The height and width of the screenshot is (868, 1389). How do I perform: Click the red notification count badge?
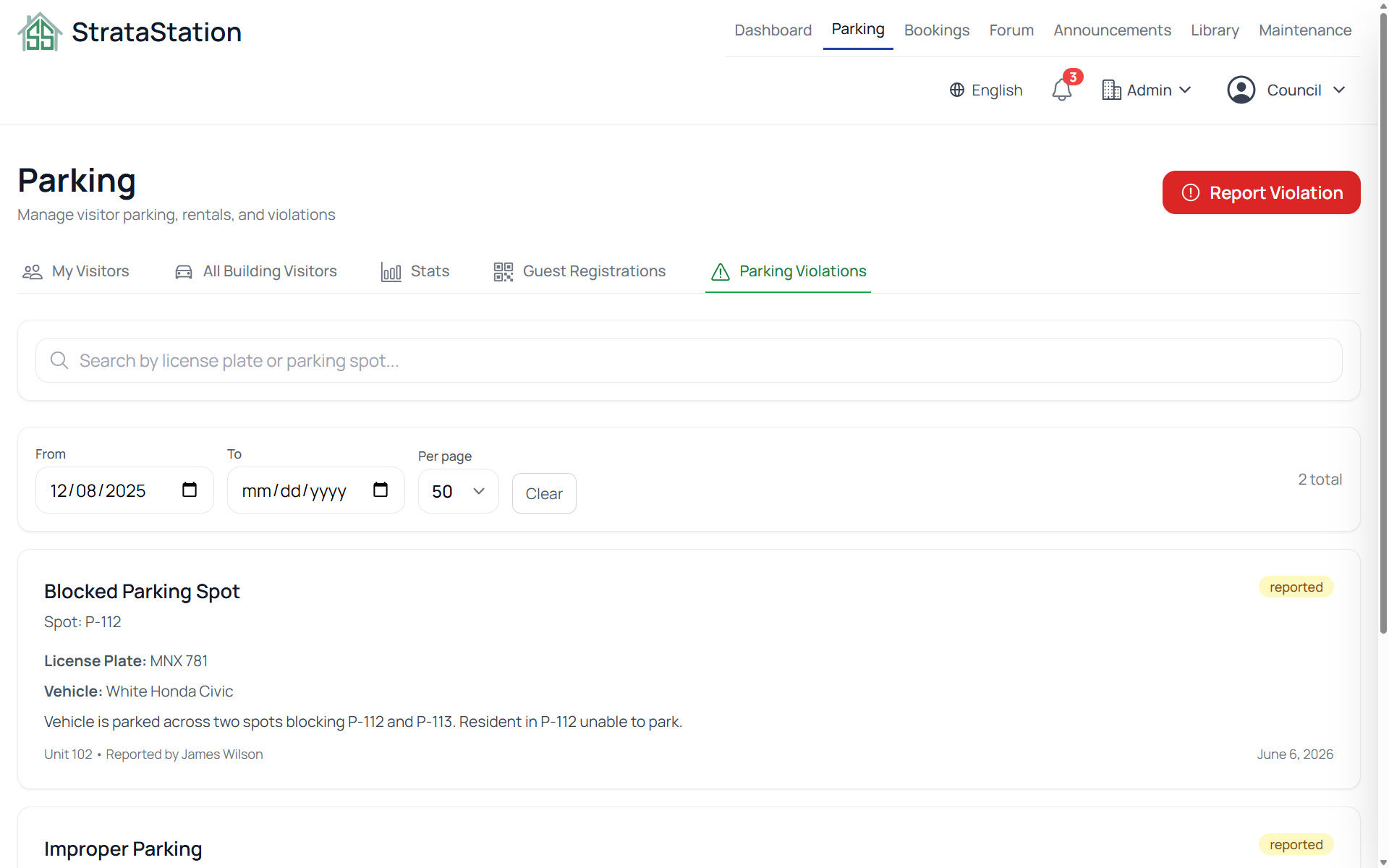click(x=1073, y=77)
